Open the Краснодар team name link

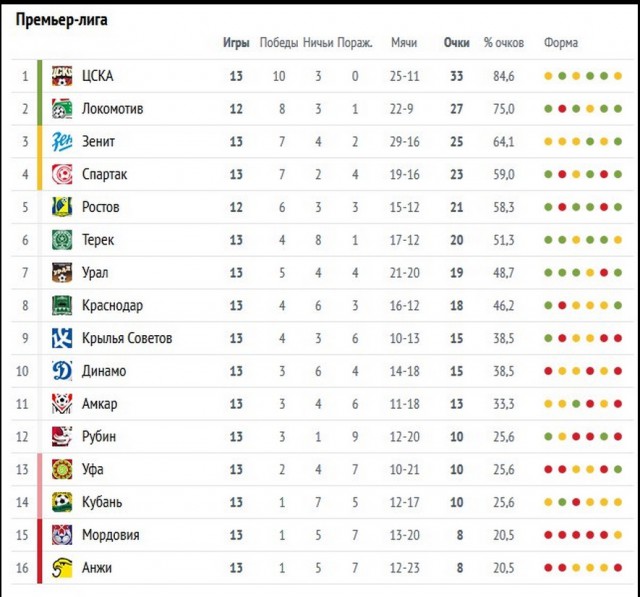(x=112, y=306)
